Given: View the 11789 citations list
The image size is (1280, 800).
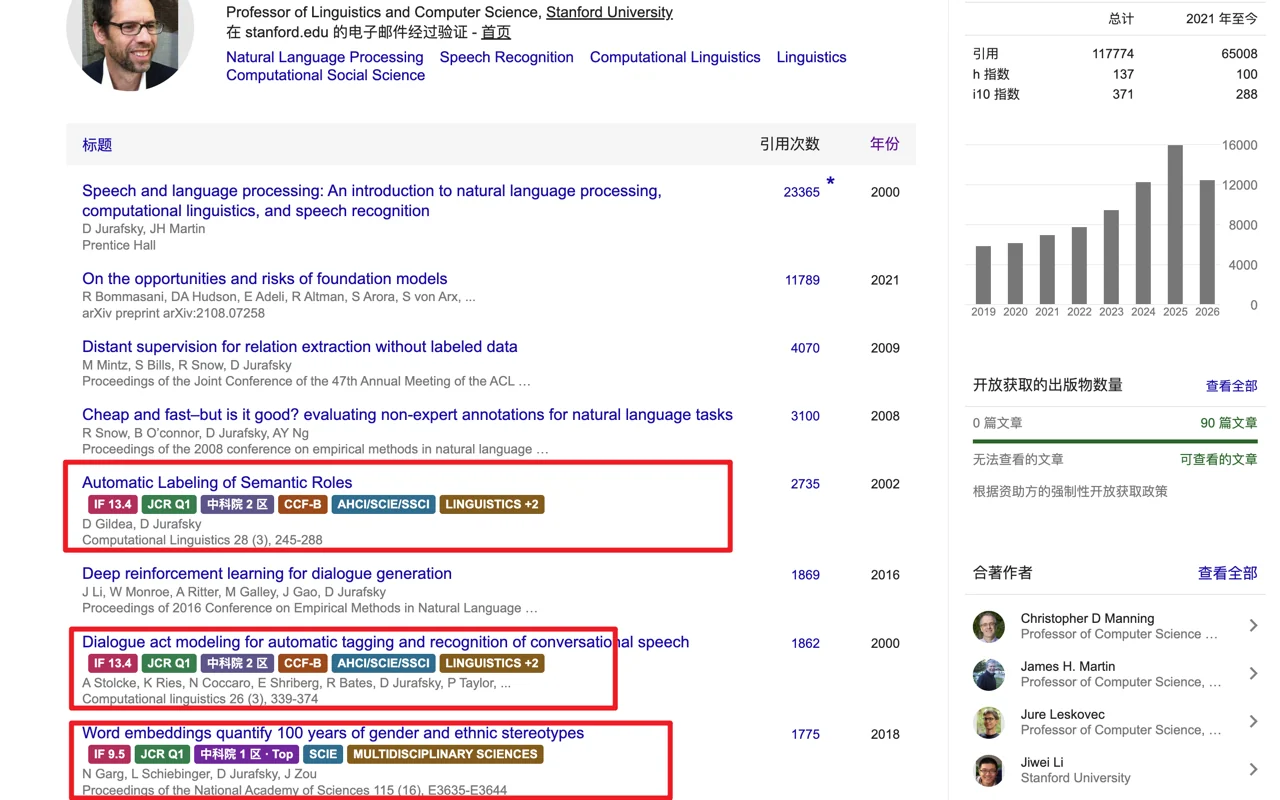Looking at the screenshot, I should [802, 280].
